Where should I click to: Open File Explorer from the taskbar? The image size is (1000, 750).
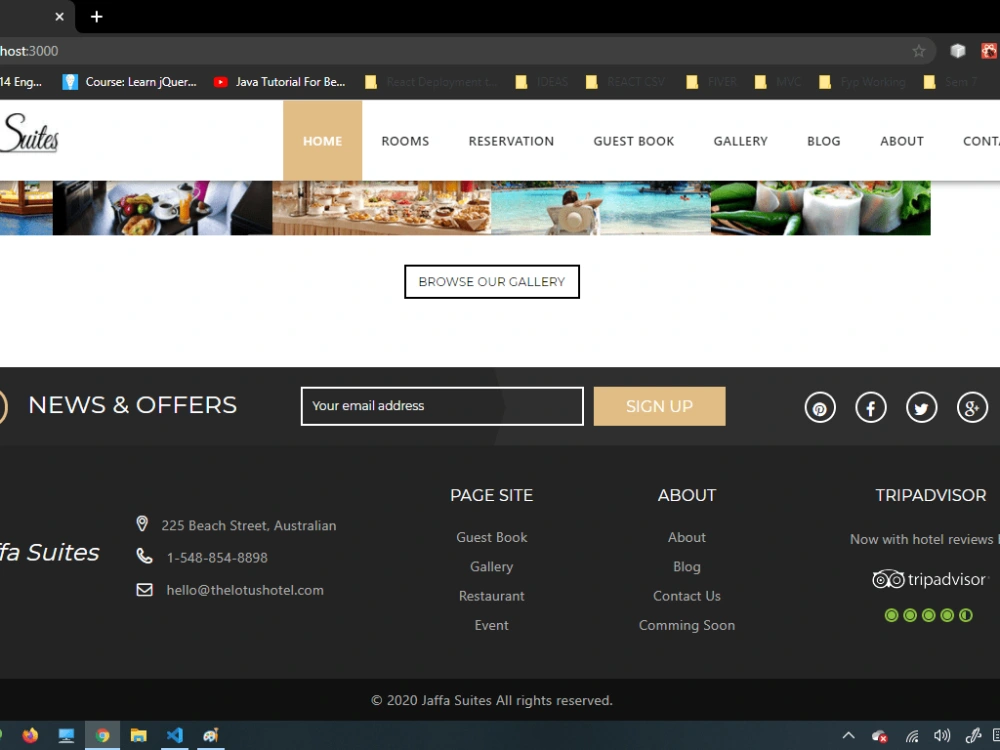pyautogui.click(x=138, y=735)
